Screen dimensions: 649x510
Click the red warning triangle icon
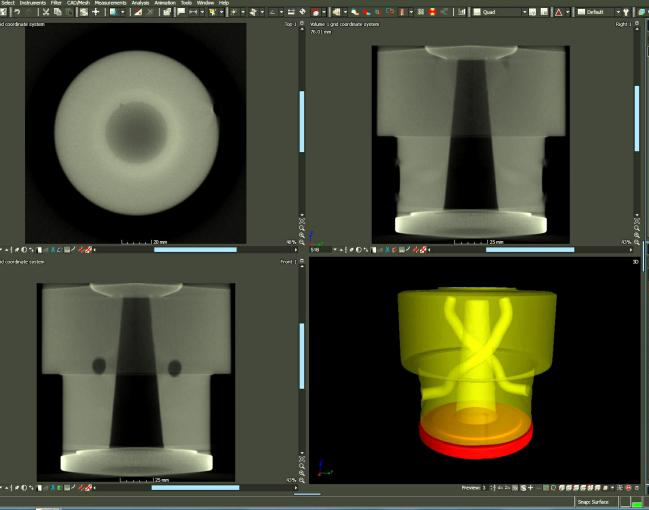coord(557,12)
